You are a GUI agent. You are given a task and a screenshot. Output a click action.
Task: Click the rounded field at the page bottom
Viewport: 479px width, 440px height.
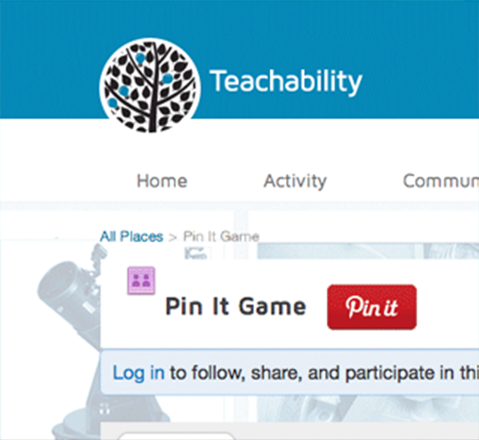click(177, 436)
